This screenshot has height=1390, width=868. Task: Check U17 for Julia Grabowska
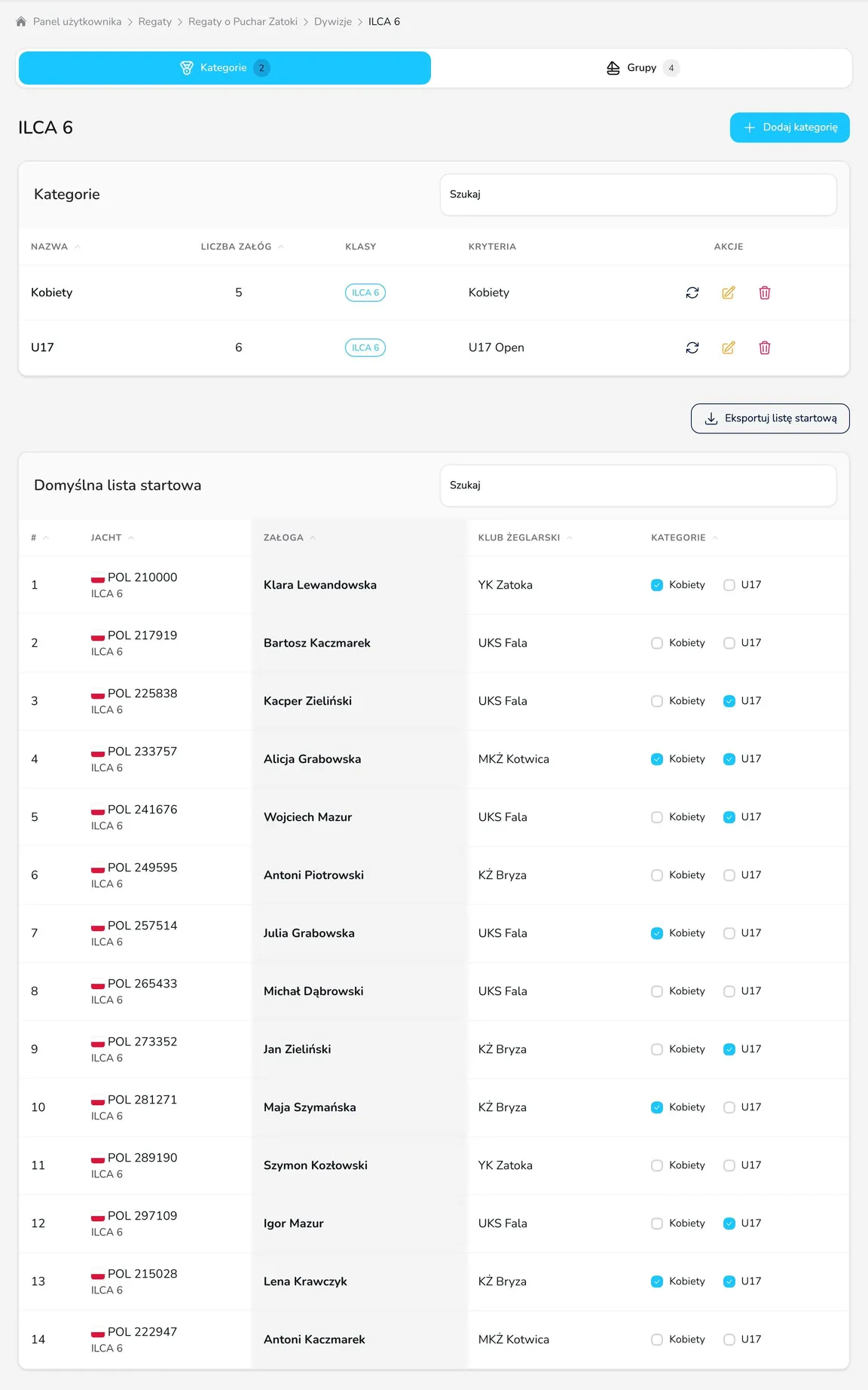pos(729,933)
